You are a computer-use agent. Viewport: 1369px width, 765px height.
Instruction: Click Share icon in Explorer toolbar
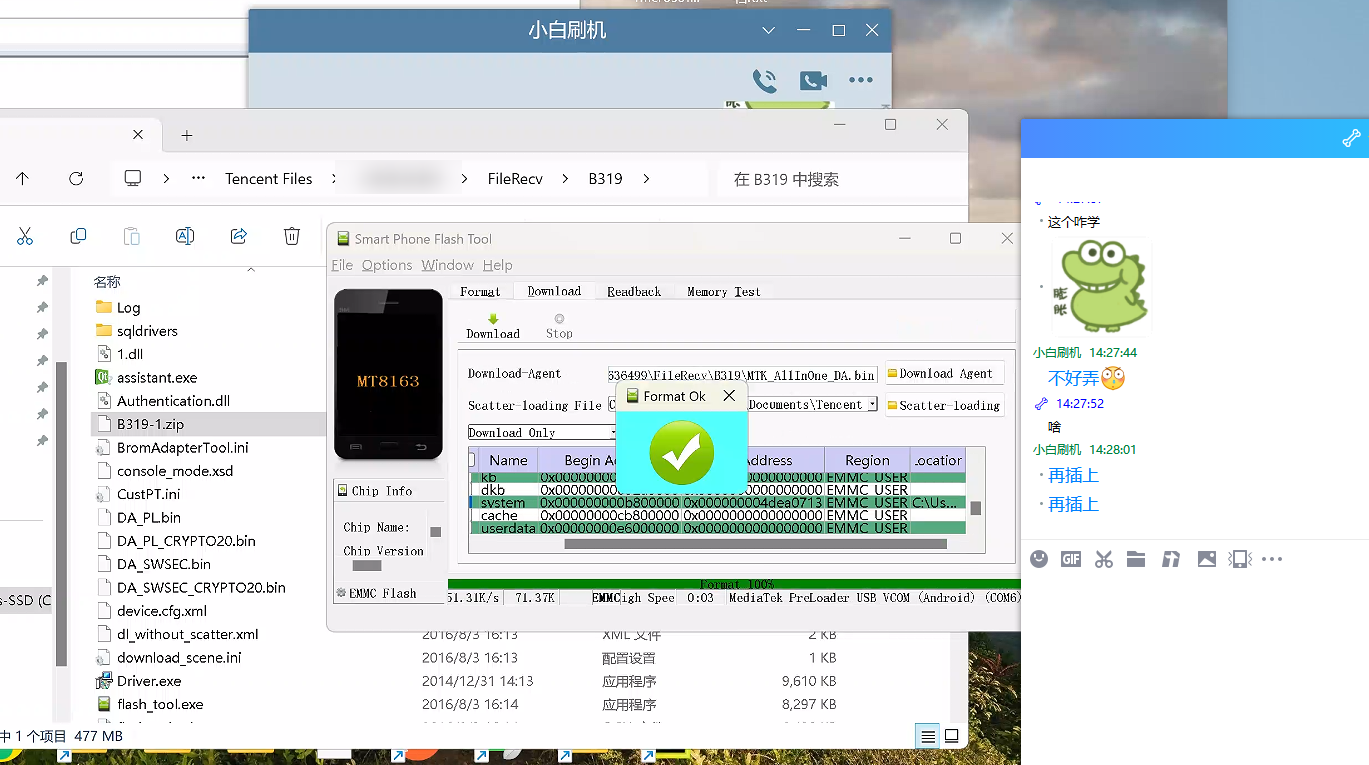[x=238, y=236]
